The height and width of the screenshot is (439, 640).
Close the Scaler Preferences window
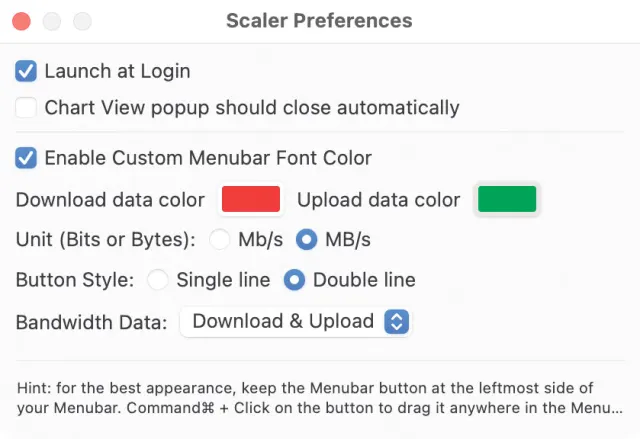[21, 21]
